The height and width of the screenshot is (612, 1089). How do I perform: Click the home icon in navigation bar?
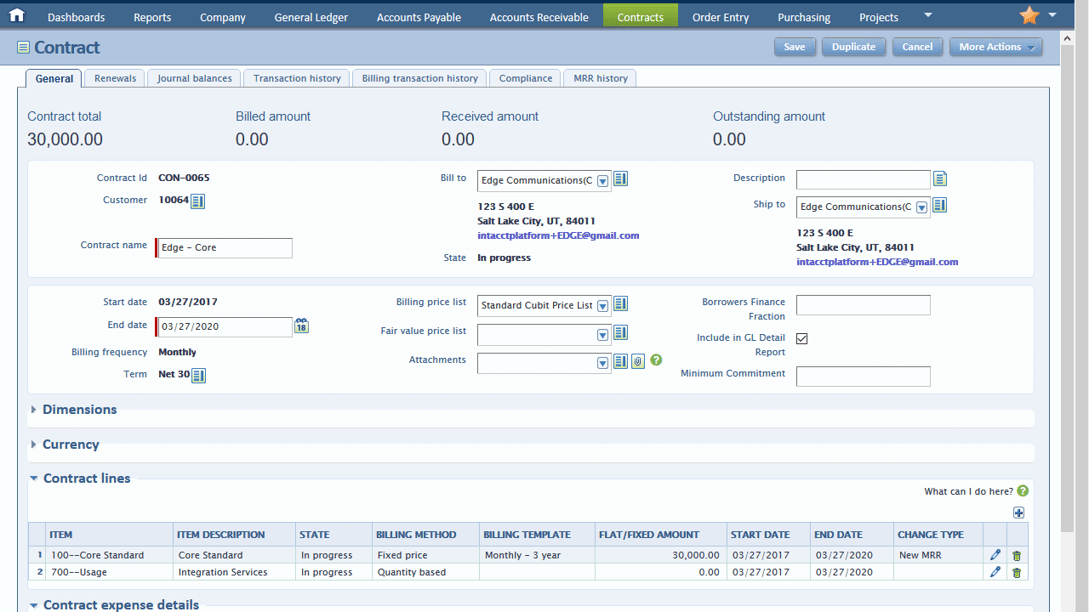pos(16,15)
